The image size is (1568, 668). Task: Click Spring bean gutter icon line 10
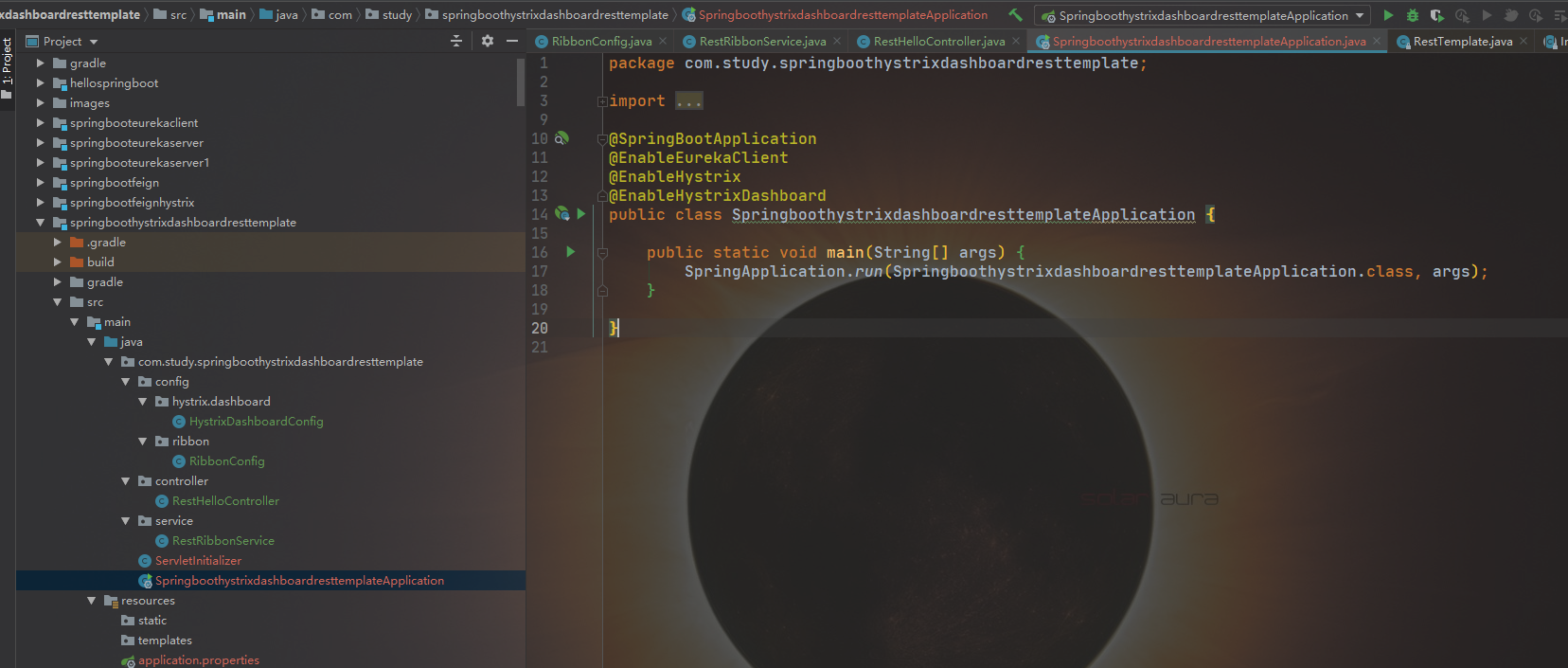[561, 138]
